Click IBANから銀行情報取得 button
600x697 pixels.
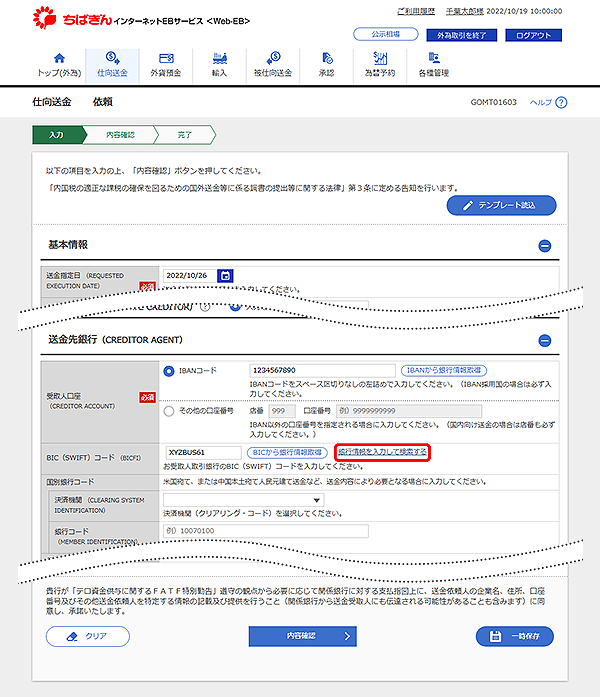(444, 370)
